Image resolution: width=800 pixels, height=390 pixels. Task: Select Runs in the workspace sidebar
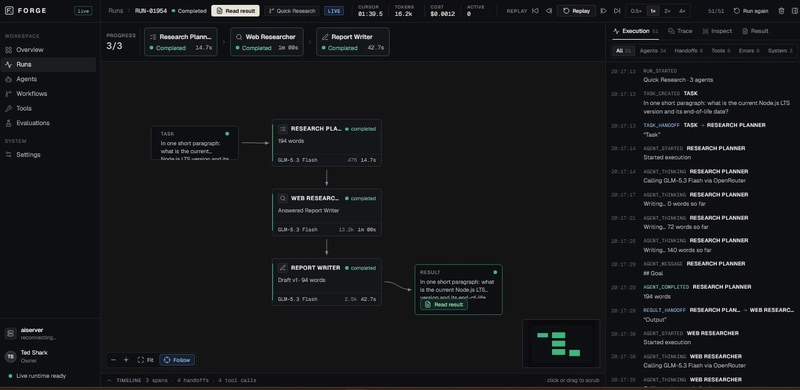coord(48,65)
